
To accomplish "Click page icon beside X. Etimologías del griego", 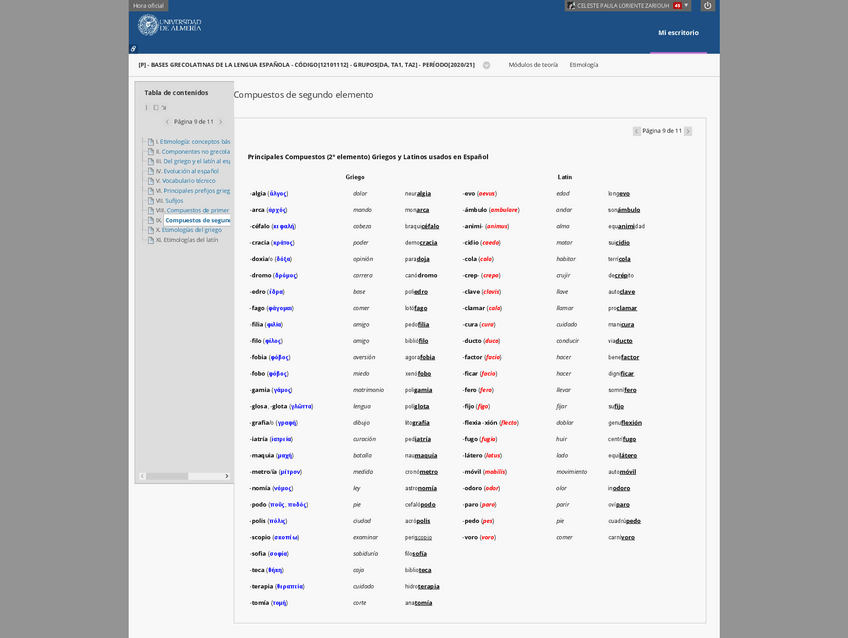I will click(151, 230).
